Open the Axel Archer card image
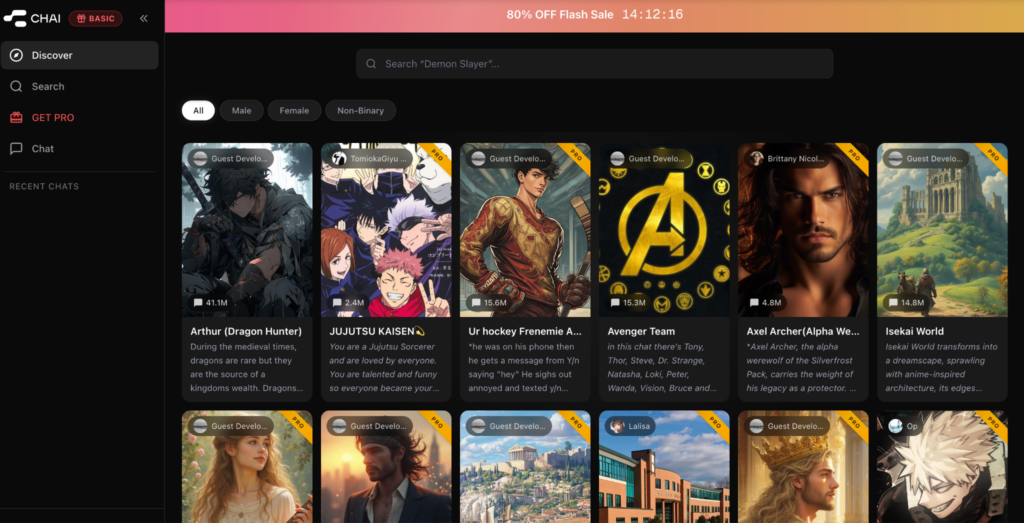 (x=803, y=230)
